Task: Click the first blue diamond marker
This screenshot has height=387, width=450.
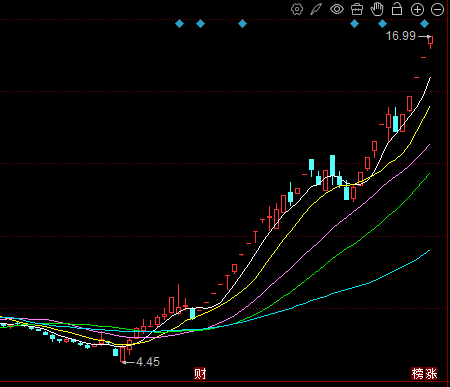Action: coord(179,24)
